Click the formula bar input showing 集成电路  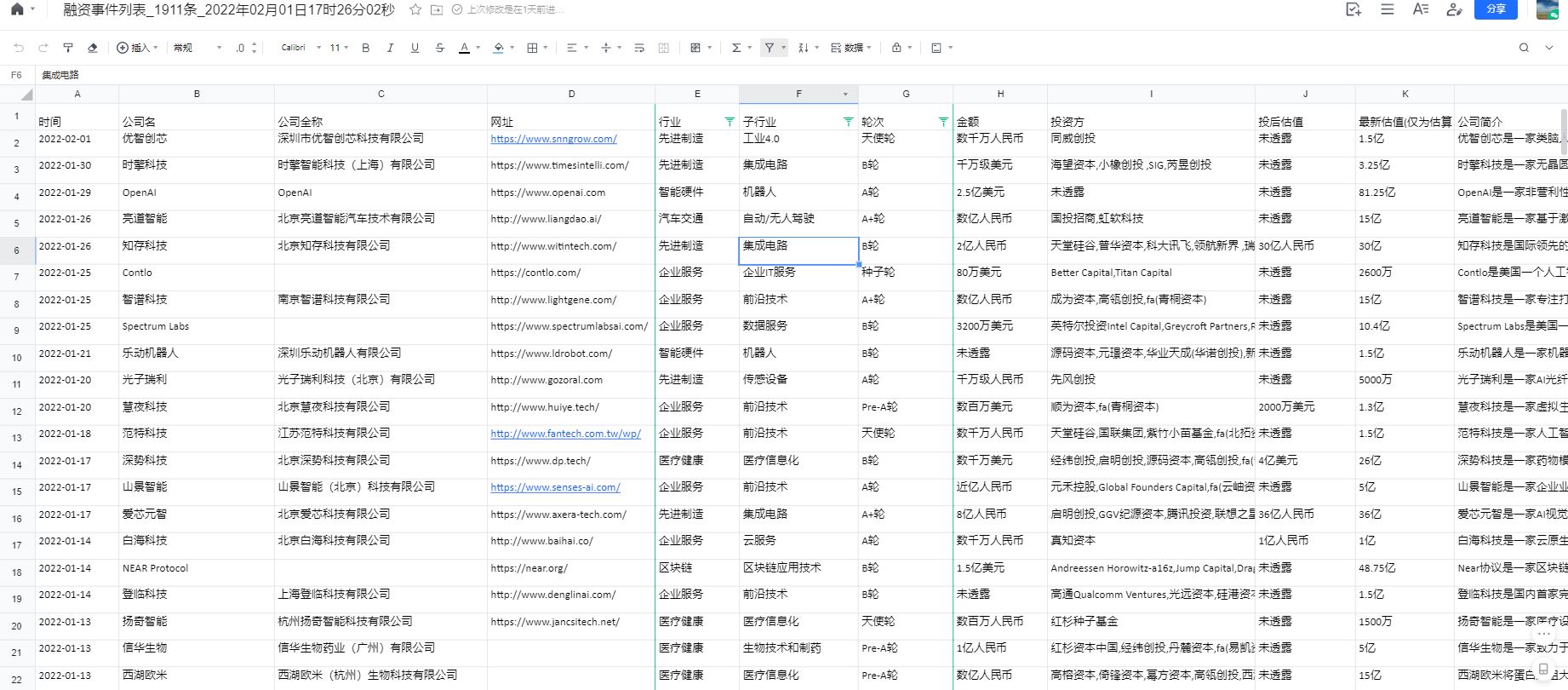click(800, 75)
